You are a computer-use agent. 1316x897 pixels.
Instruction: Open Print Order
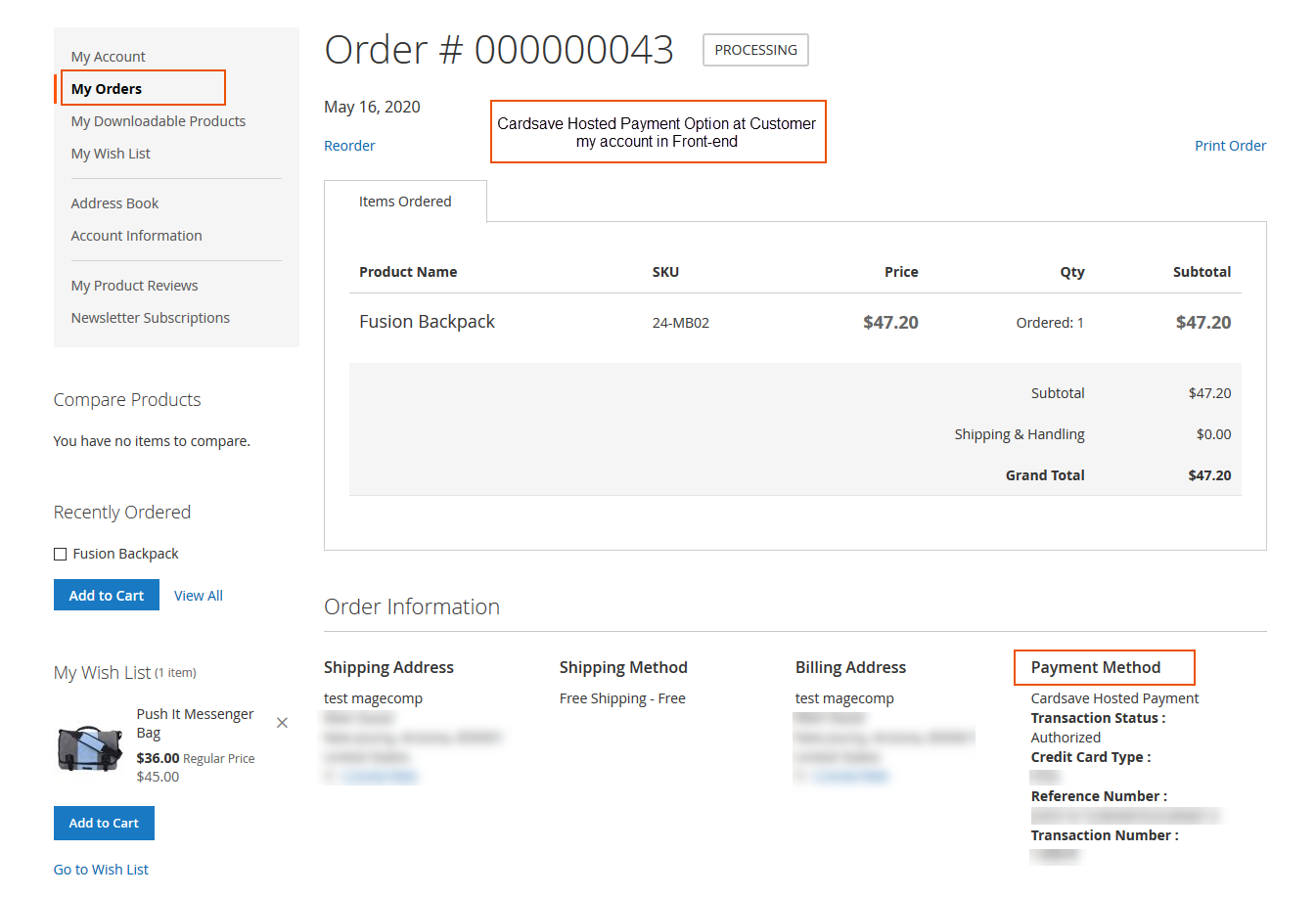click(x=1230, y=145)
